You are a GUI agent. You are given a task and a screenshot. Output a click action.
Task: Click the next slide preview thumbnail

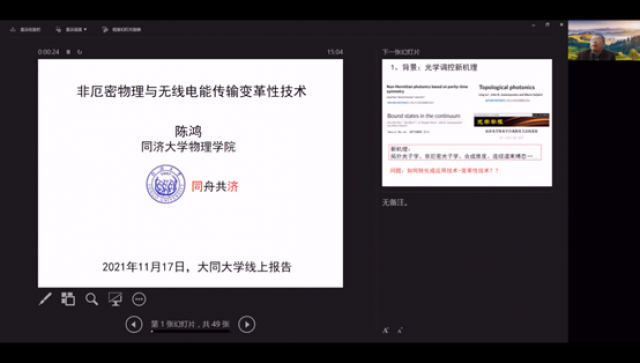(x=467, y=122)
